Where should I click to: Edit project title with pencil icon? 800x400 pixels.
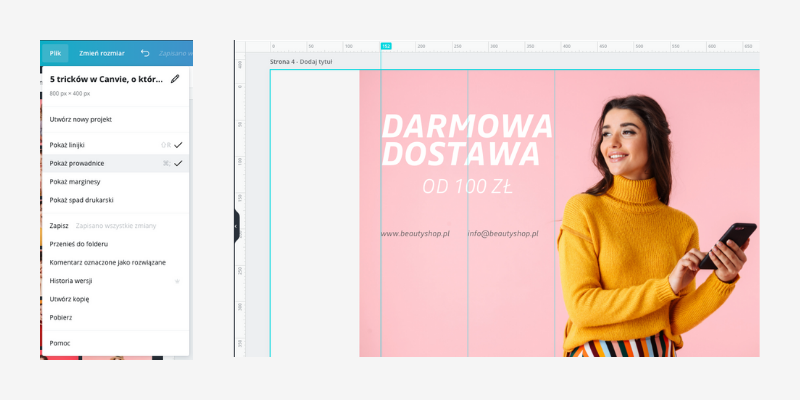click(x=175, y=79)
